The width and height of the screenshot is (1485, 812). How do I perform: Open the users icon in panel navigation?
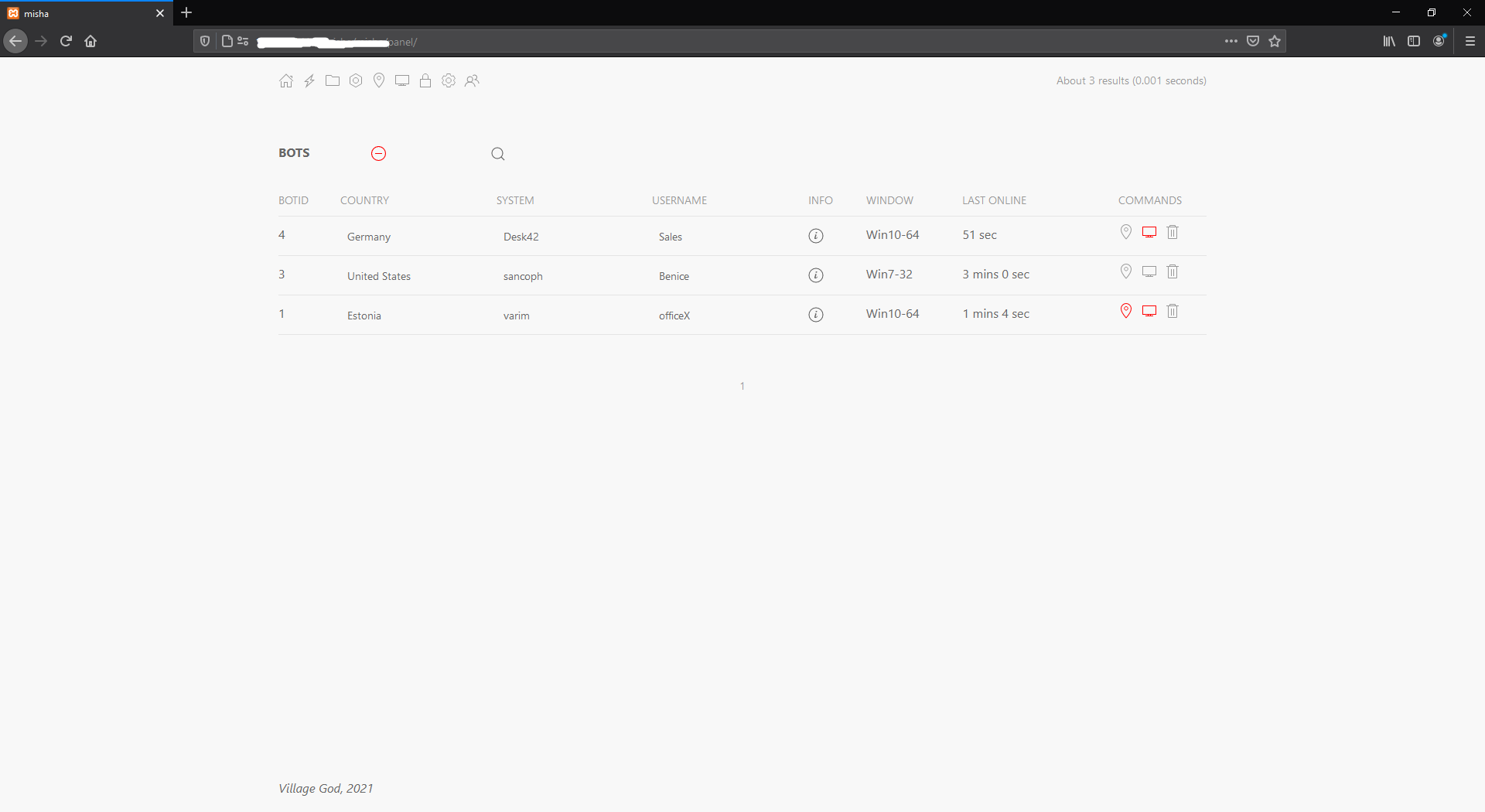click(472, 80)
